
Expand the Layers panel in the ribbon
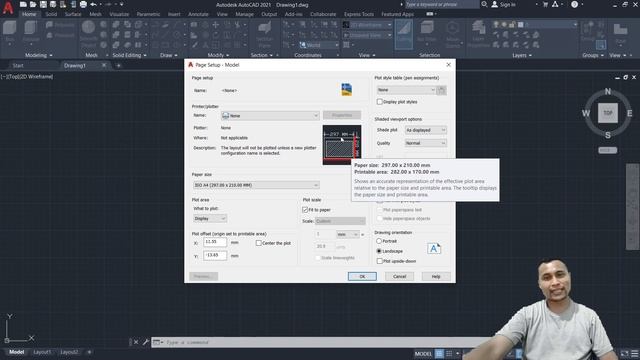522,55
